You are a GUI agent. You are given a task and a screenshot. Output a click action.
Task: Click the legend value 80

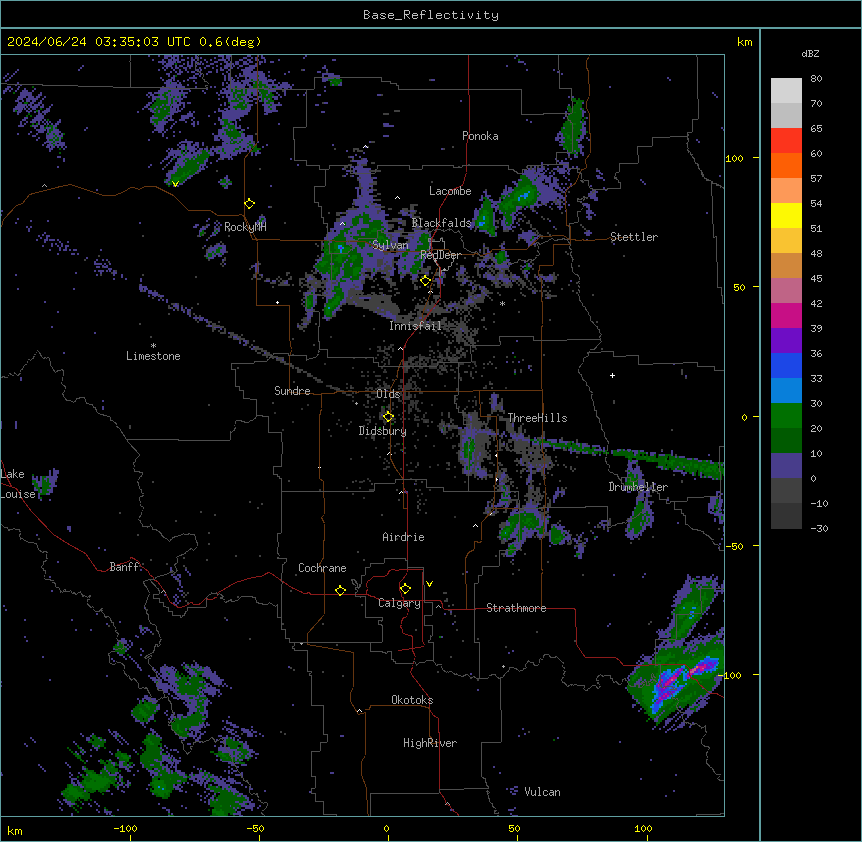coord(816,79)
